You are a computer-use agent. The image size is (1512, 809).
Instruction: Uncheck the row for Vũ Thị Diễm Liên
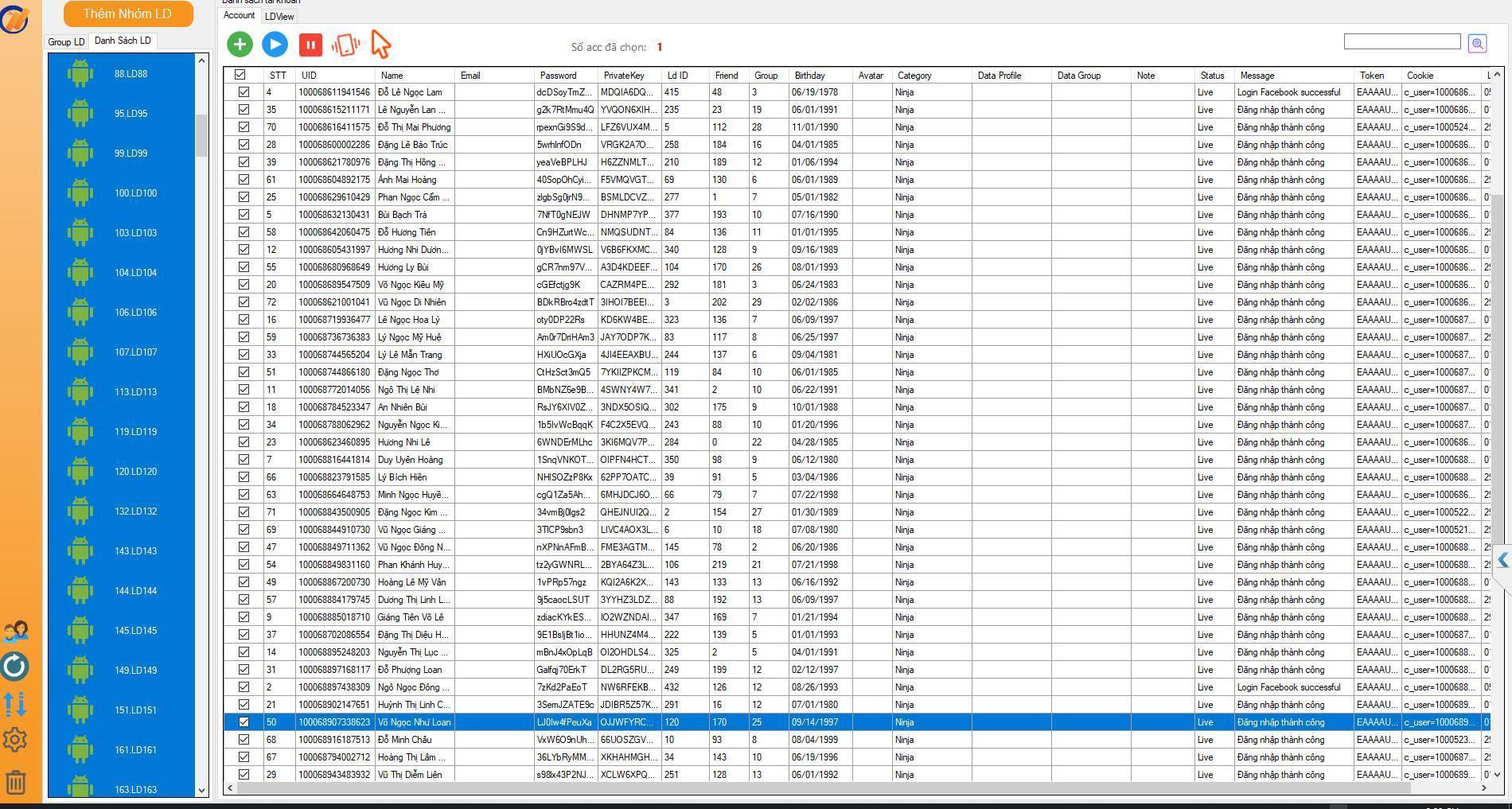point(244,775)
